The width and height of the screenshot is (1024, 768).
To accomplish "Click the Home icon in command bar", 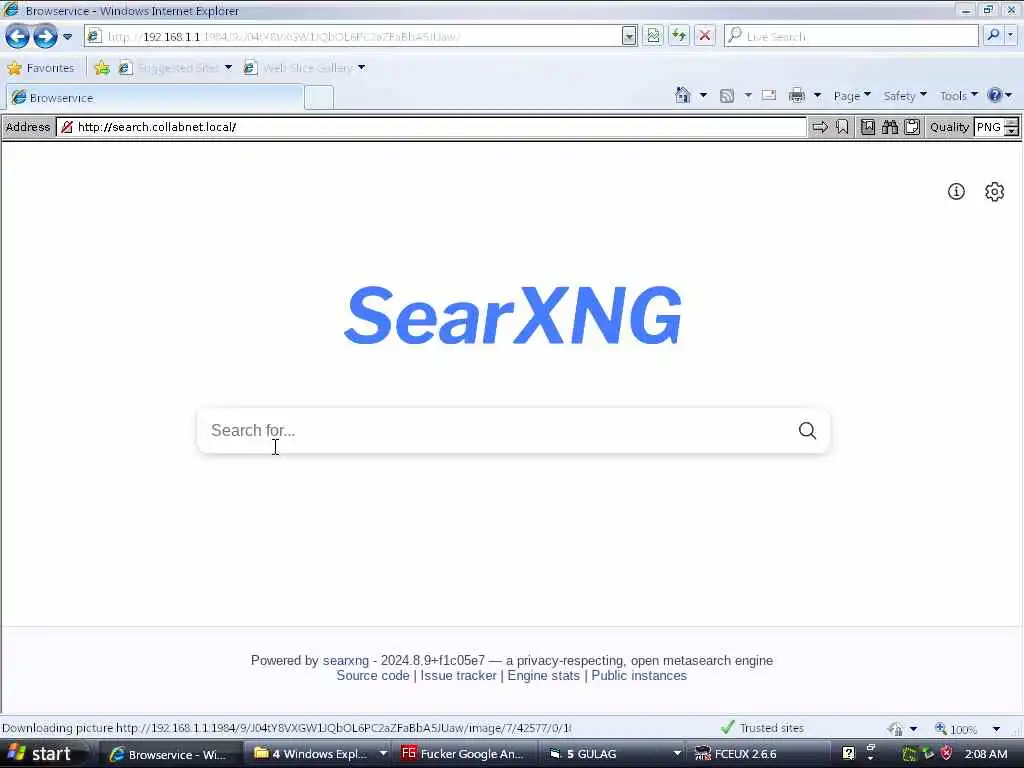I will 682,96.
